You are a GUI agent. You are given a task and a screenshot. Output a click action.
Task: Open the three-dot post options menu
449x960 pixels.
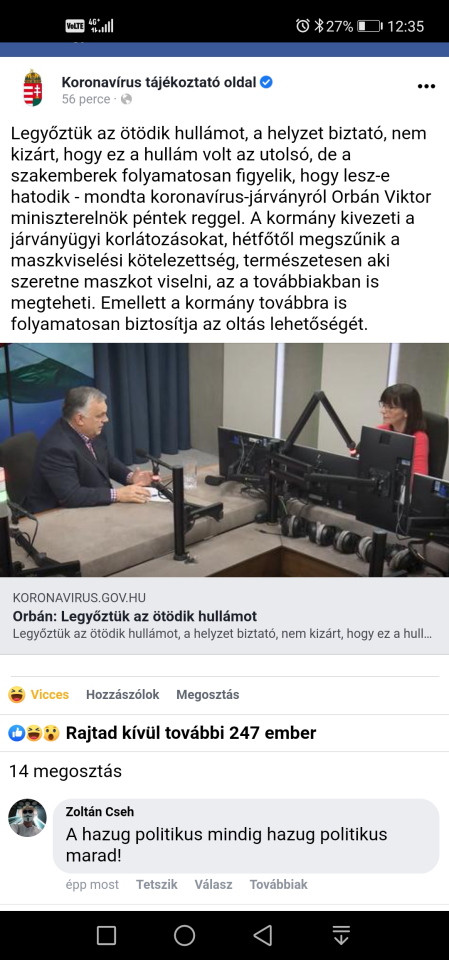coord(426,86)
